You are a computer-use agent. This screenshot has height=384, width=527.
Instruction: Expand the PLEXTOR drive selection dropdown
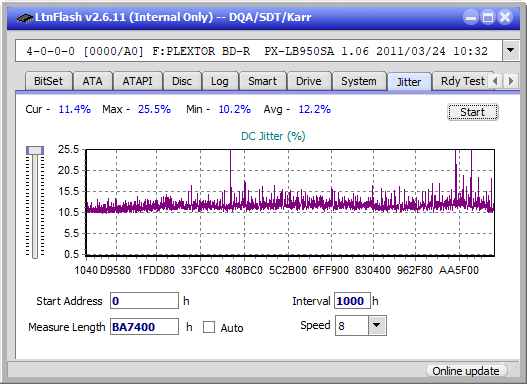tap(511, 51)
